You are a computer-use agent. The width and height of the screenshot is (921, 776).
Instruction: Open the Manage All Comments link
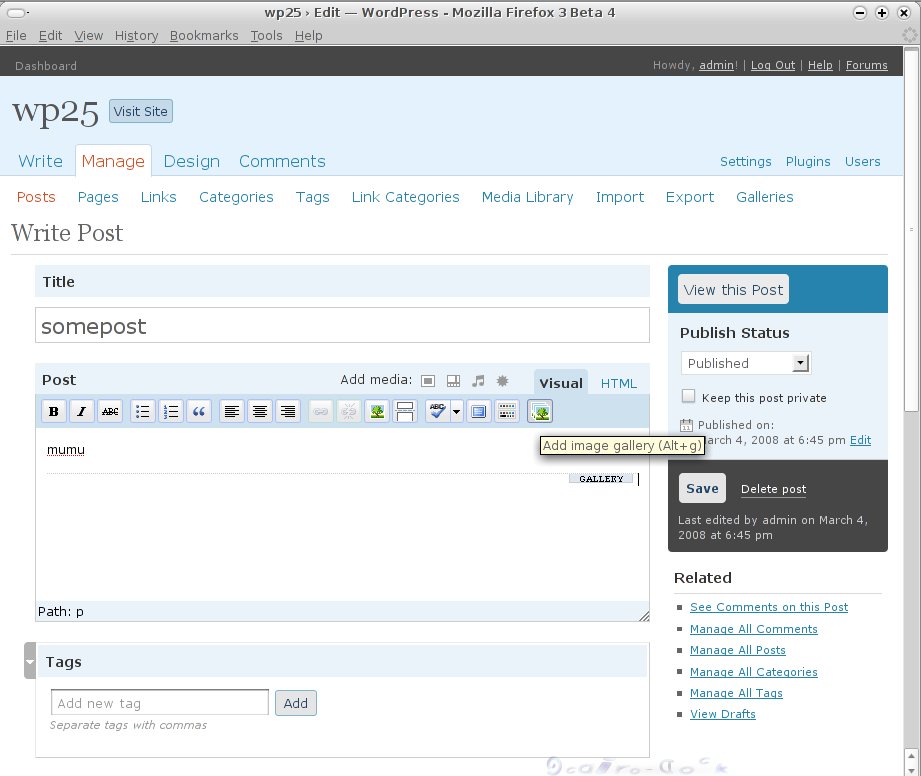coord(754,629)
